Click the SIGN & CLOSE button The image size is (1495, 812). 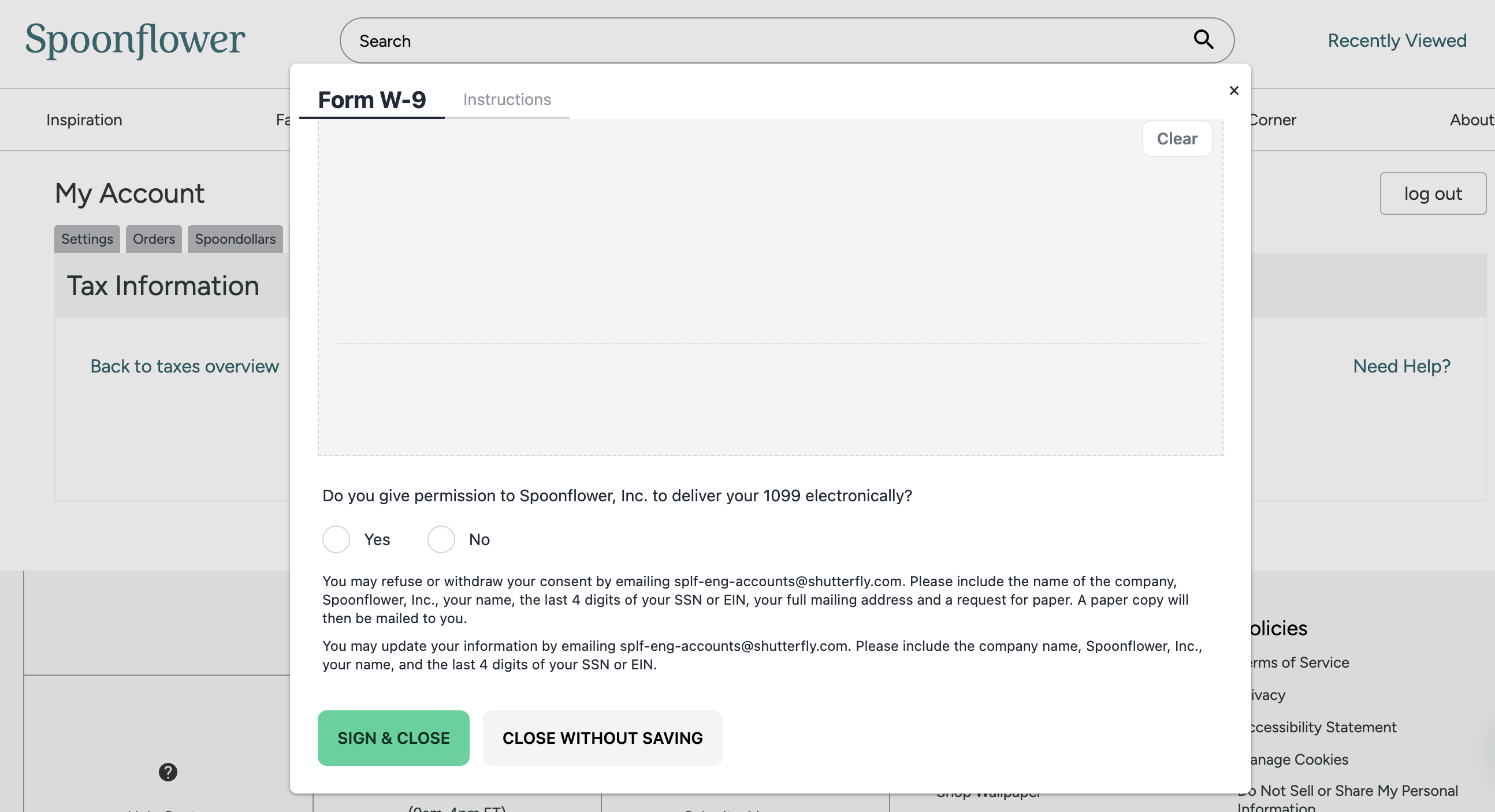[x=393, y=737]
